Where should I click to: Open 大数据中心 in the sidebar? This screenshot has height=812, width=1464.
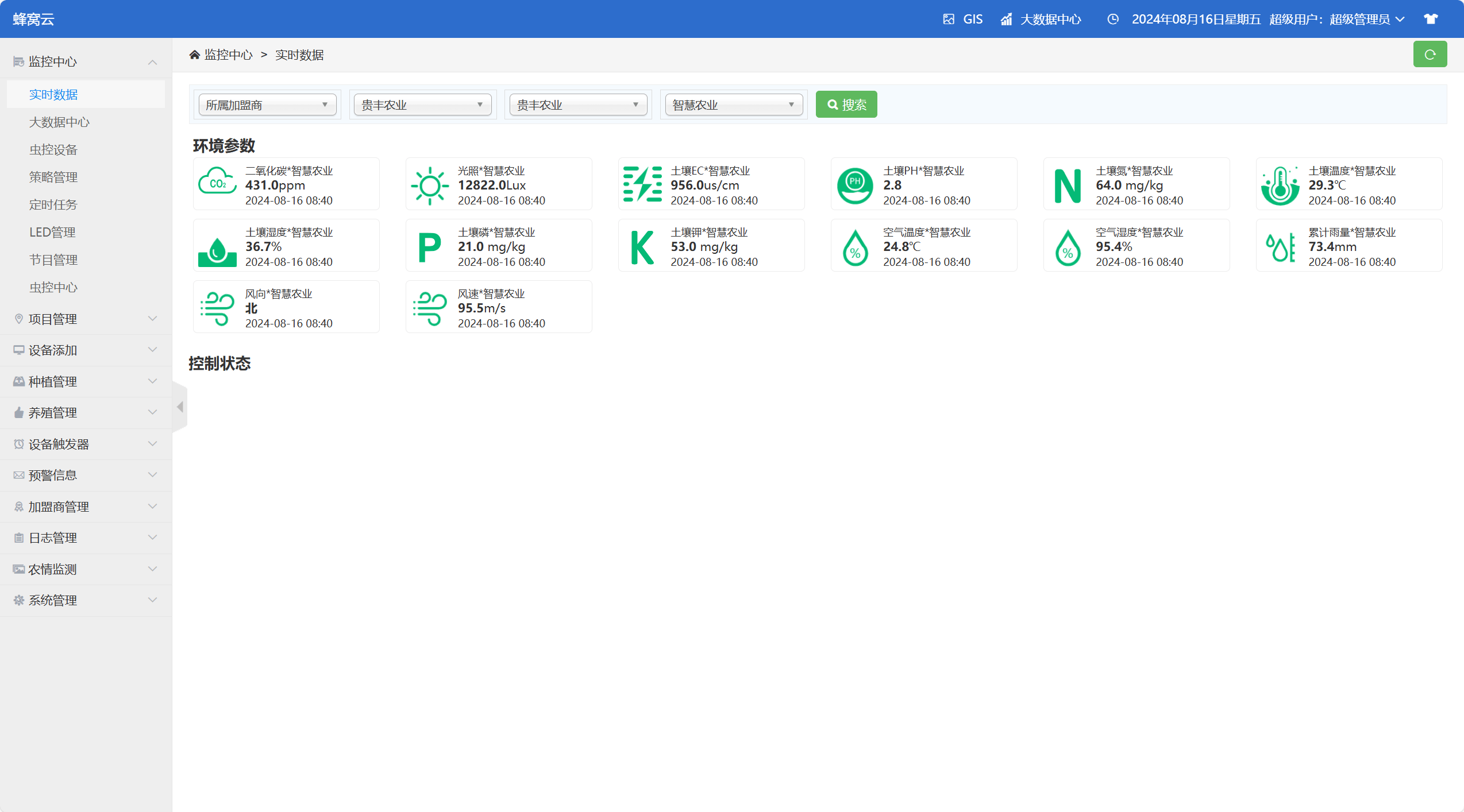click(86, 122)
